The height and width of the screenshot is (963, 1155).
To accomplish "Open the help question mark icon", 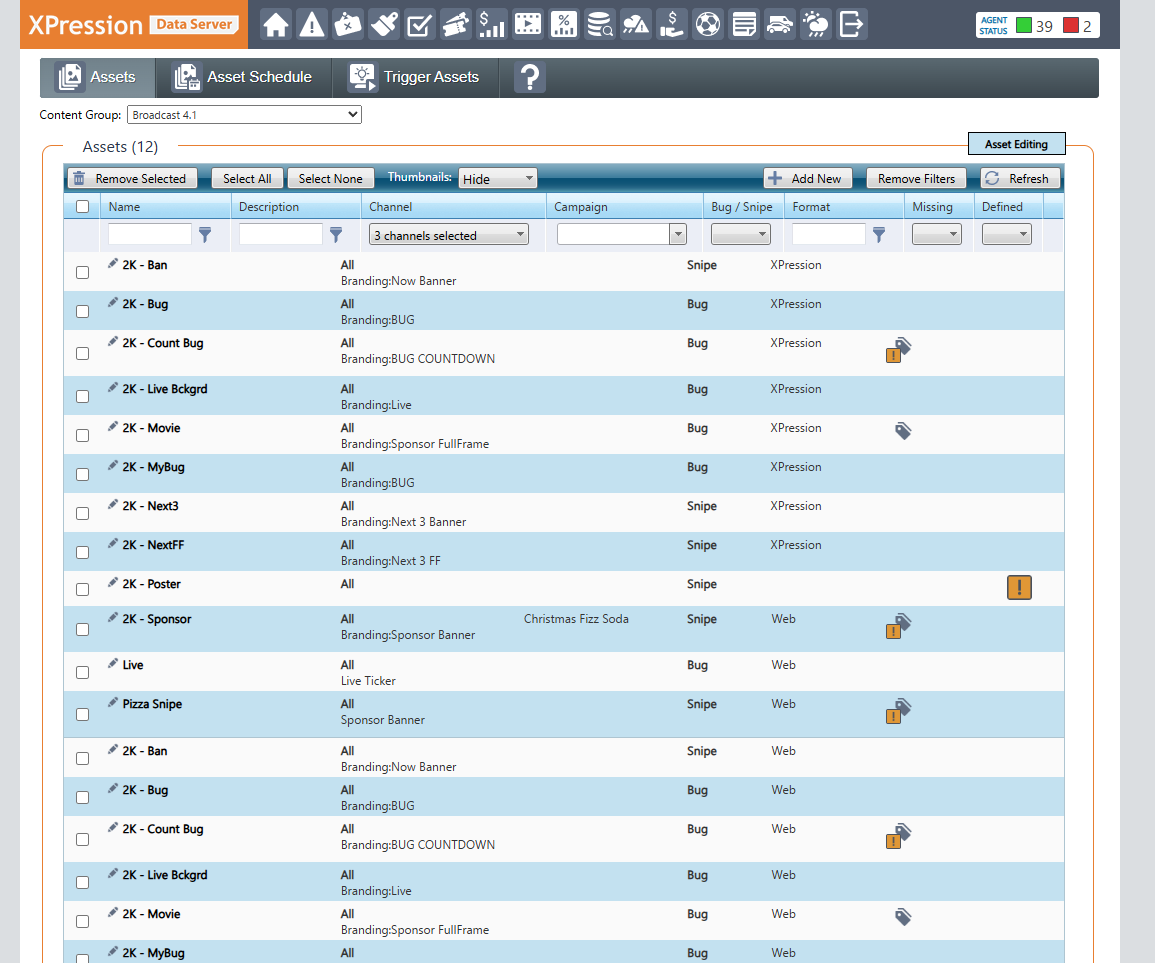I will click(529, 78).
